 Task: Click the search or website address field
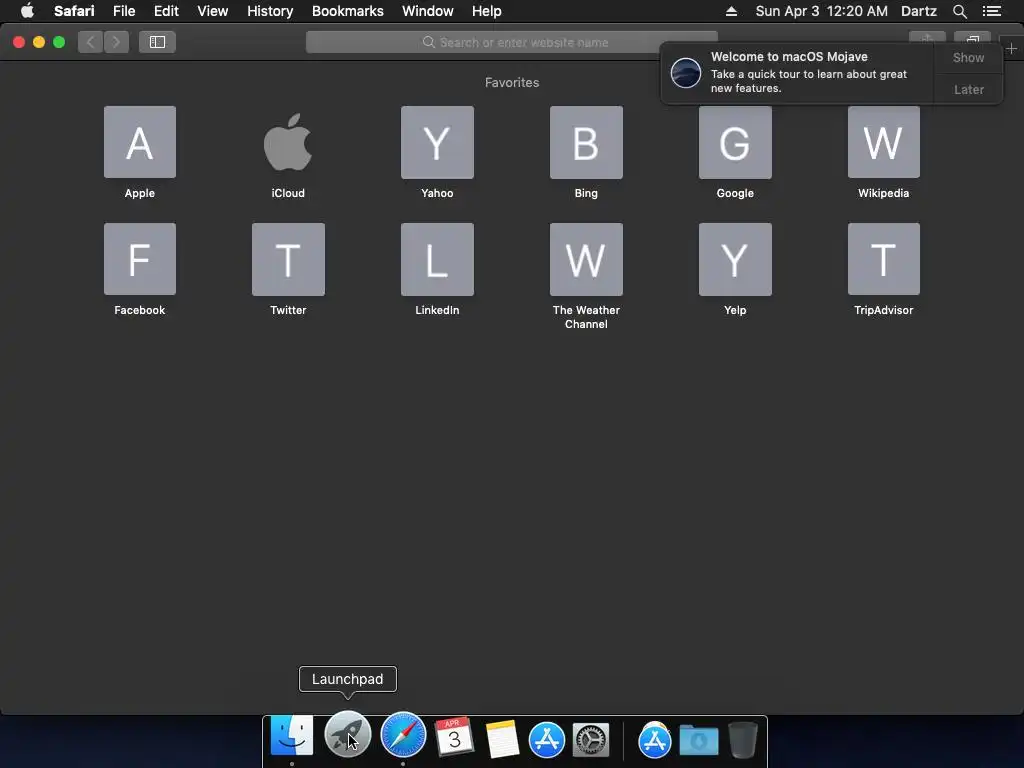pos(511,42)
